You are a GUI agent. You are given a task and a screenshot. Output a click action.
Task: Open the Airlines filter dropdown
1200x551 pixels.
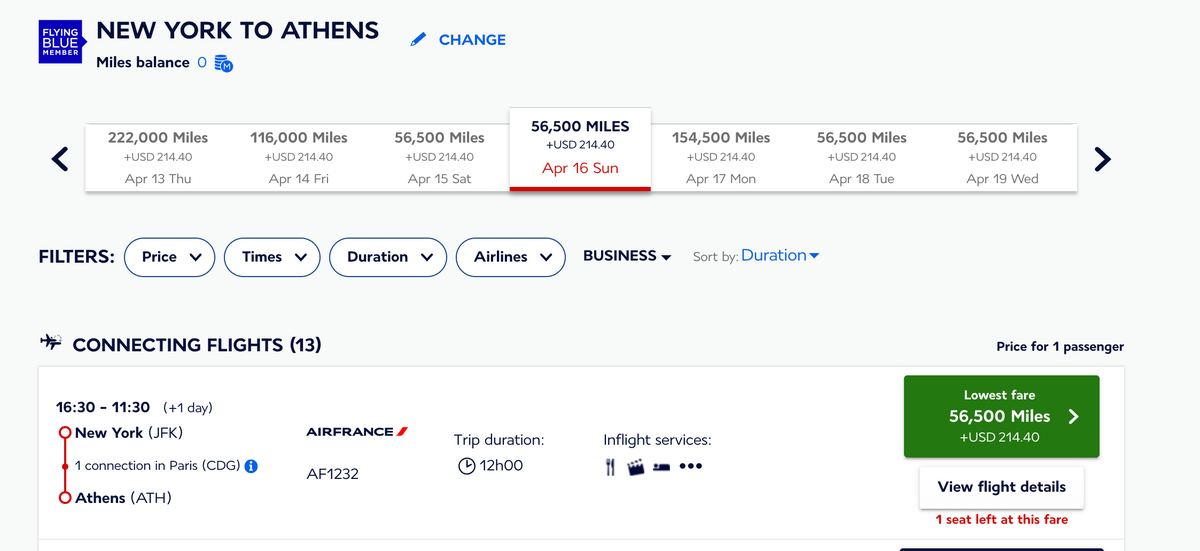point(510,257)
